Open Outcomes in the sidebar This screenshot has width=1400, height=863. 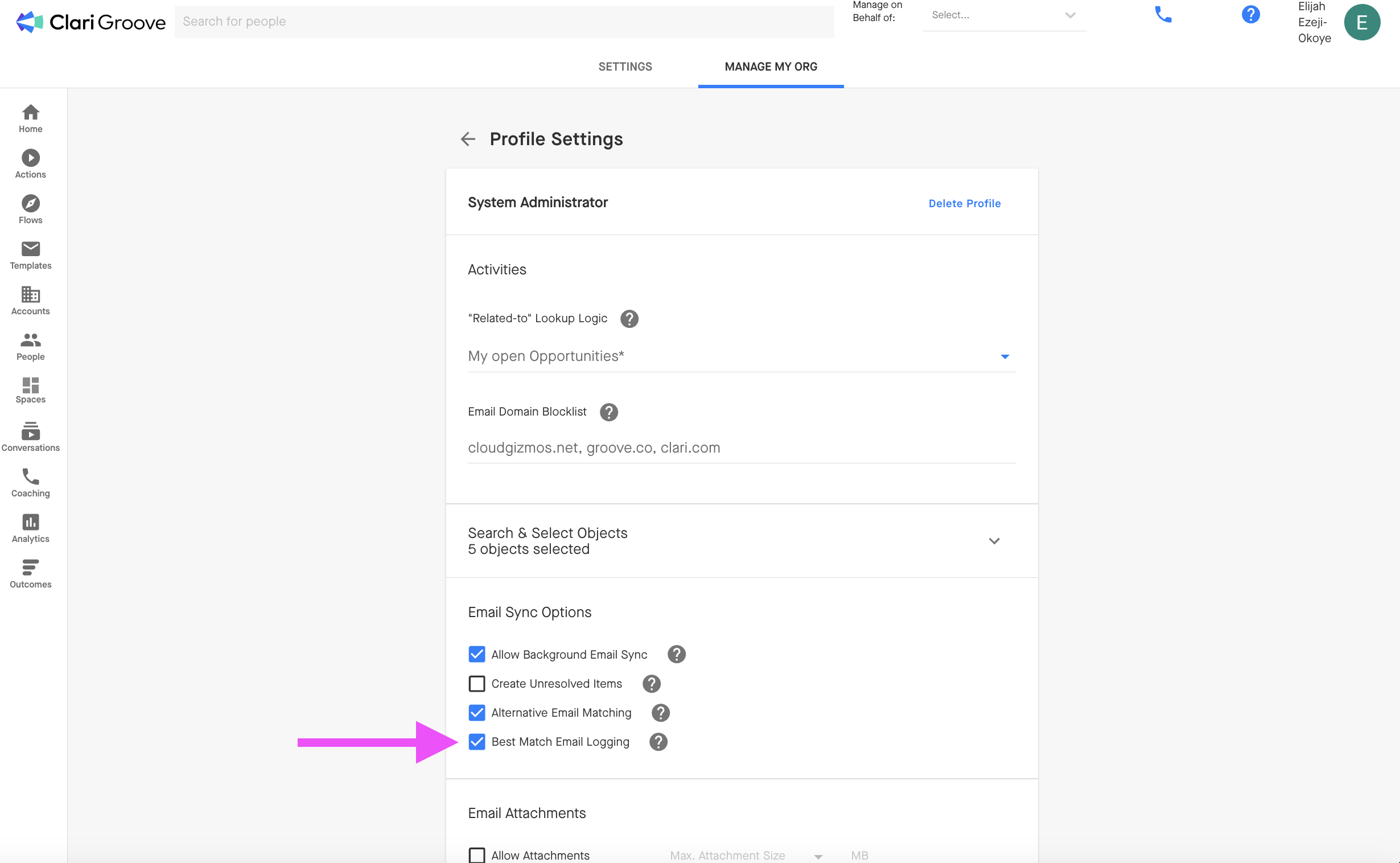point(30,575)
